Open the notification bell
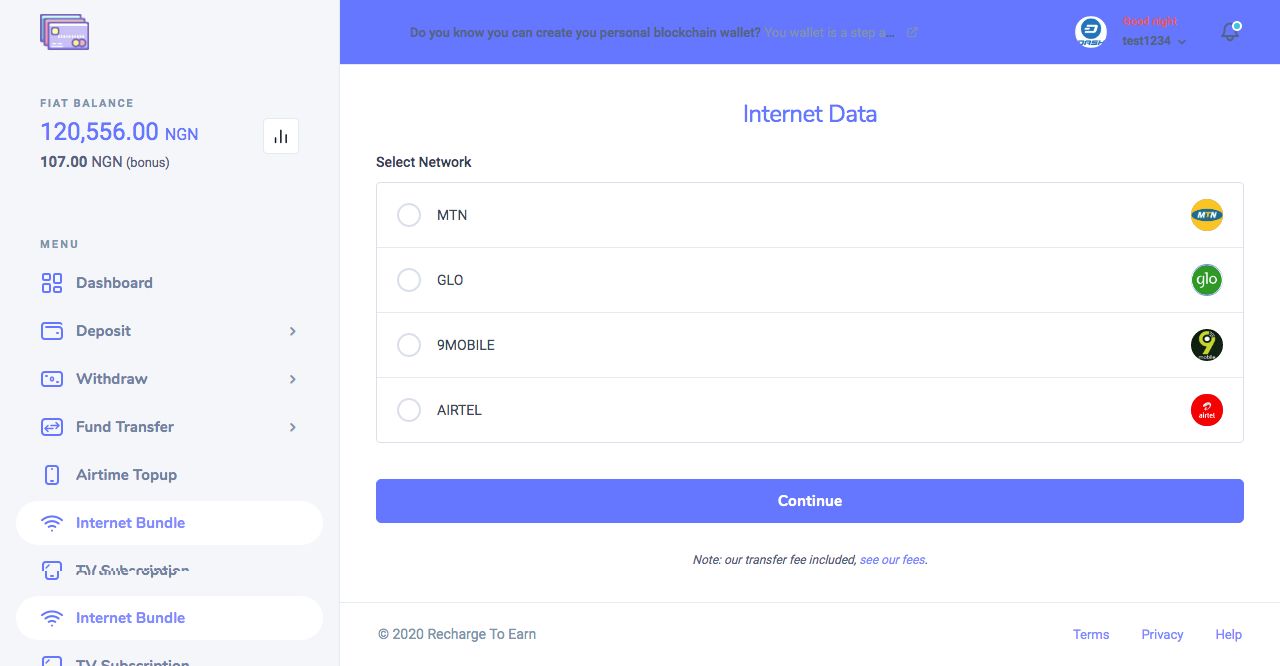Viewport: 1280px width, 666px height. [x=1230, y=32]
